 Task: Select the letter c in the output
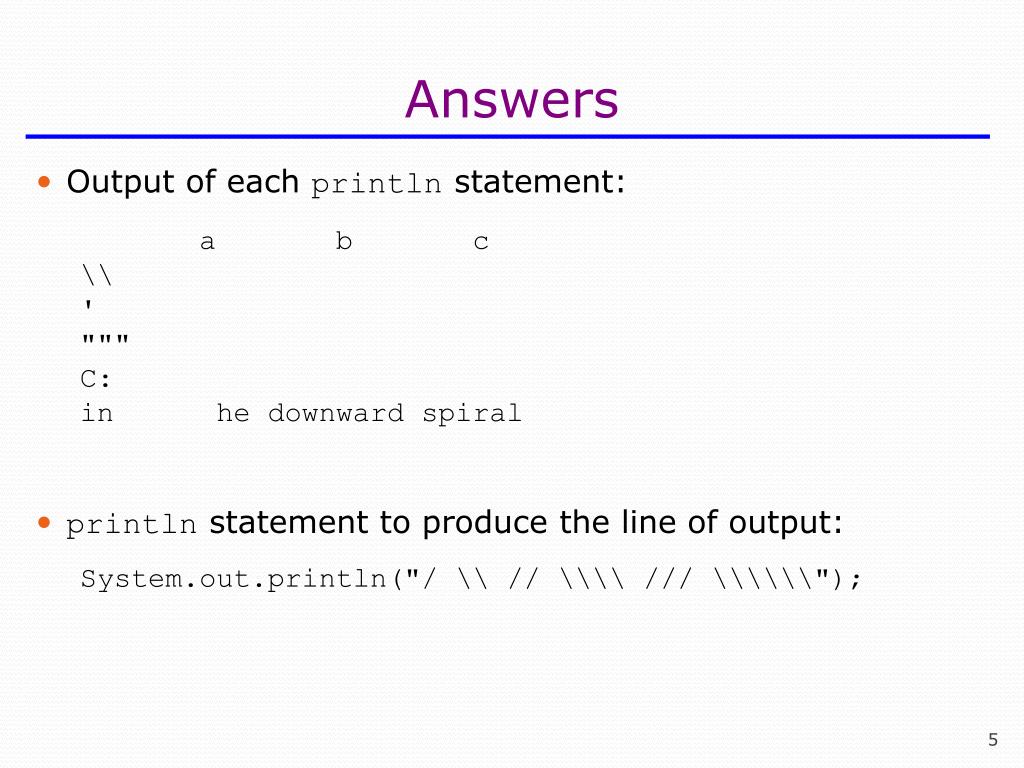tap(481, 242)
